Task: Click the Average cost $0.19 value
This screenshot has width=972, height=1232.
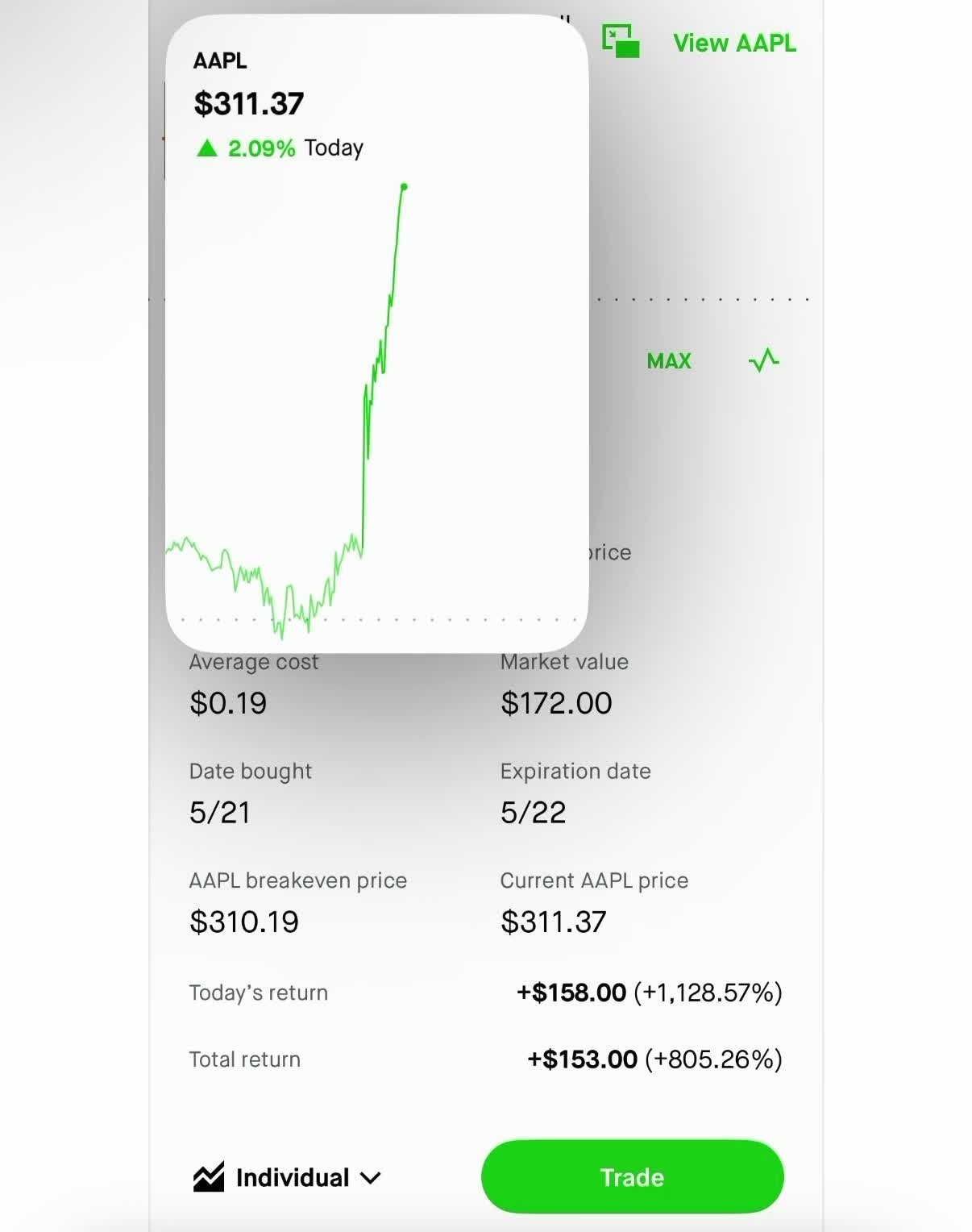Action: (228, 703)
